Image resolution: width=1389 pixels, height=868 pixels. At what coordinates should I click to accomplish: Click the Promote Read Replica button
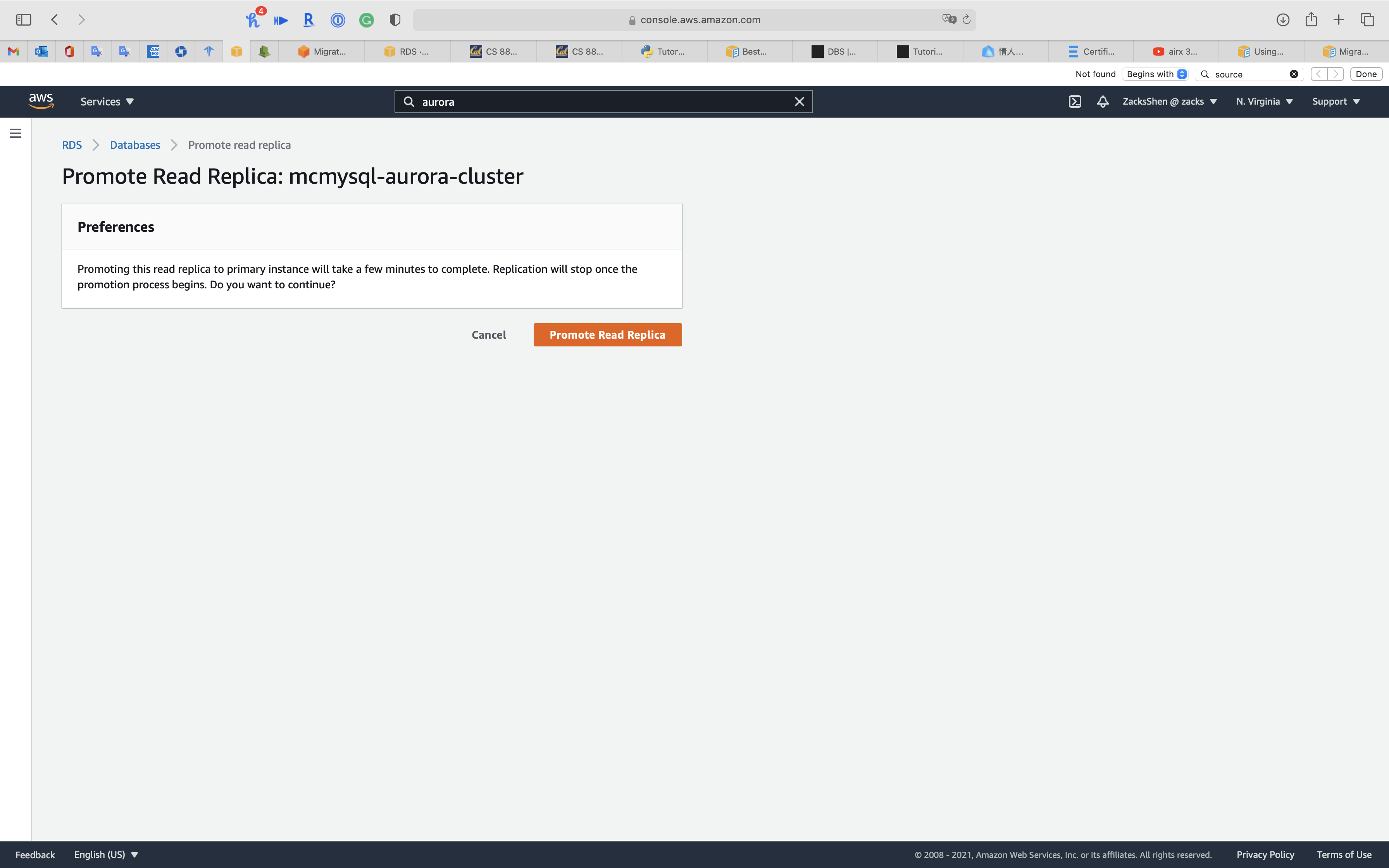(x=607, y=335)
